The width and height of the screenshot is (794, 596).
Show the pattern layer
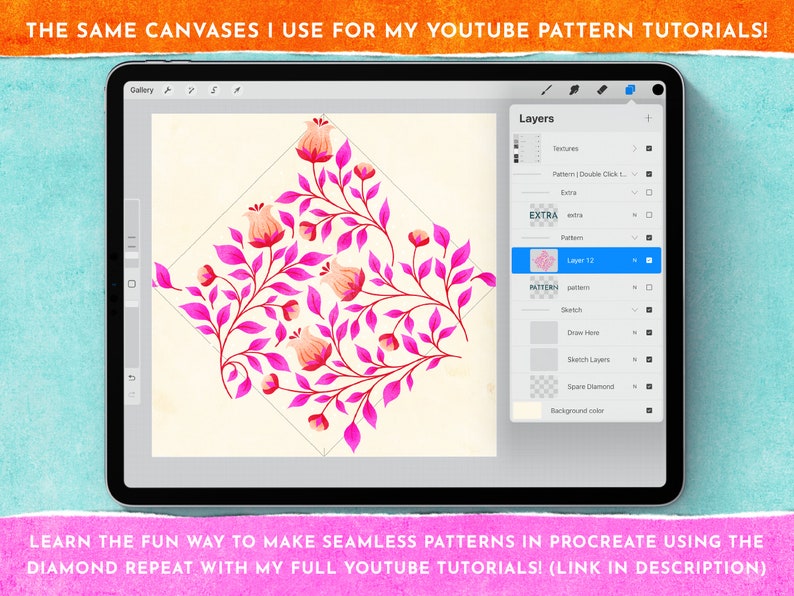pos(649,288)
